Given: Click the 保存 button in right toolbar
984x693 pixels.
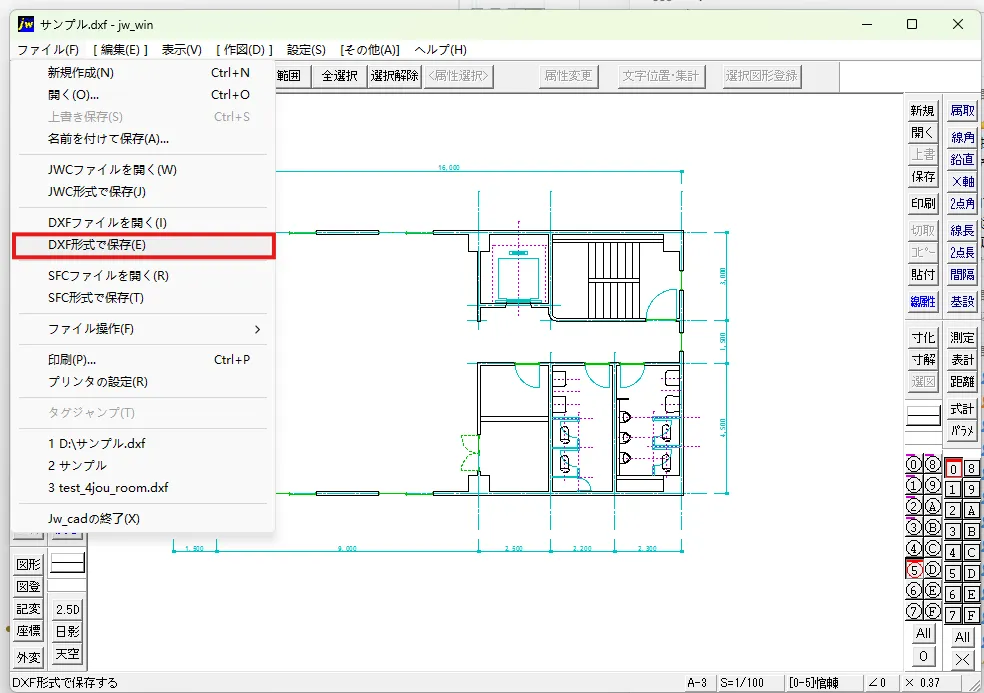Looking at the screenshot, I should pyautogui.click(x=922, y=177).
